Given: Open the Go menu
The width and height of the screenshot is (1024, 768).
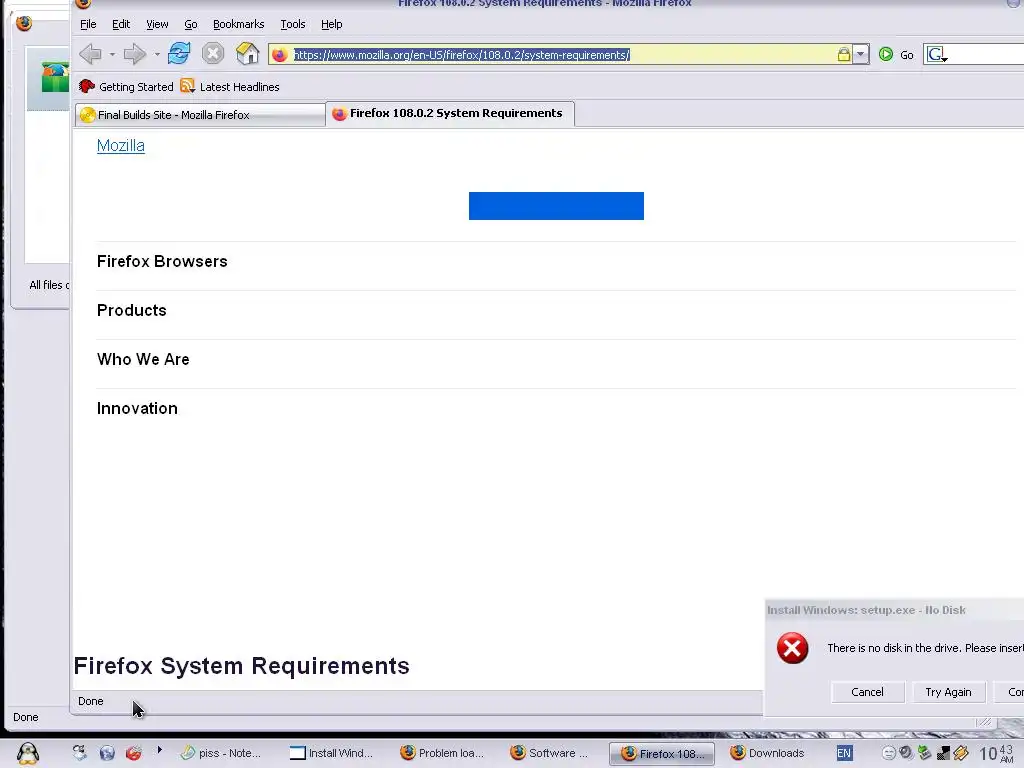Looking at the screenshot, I should pyautogui.click(x=191, y=24).
